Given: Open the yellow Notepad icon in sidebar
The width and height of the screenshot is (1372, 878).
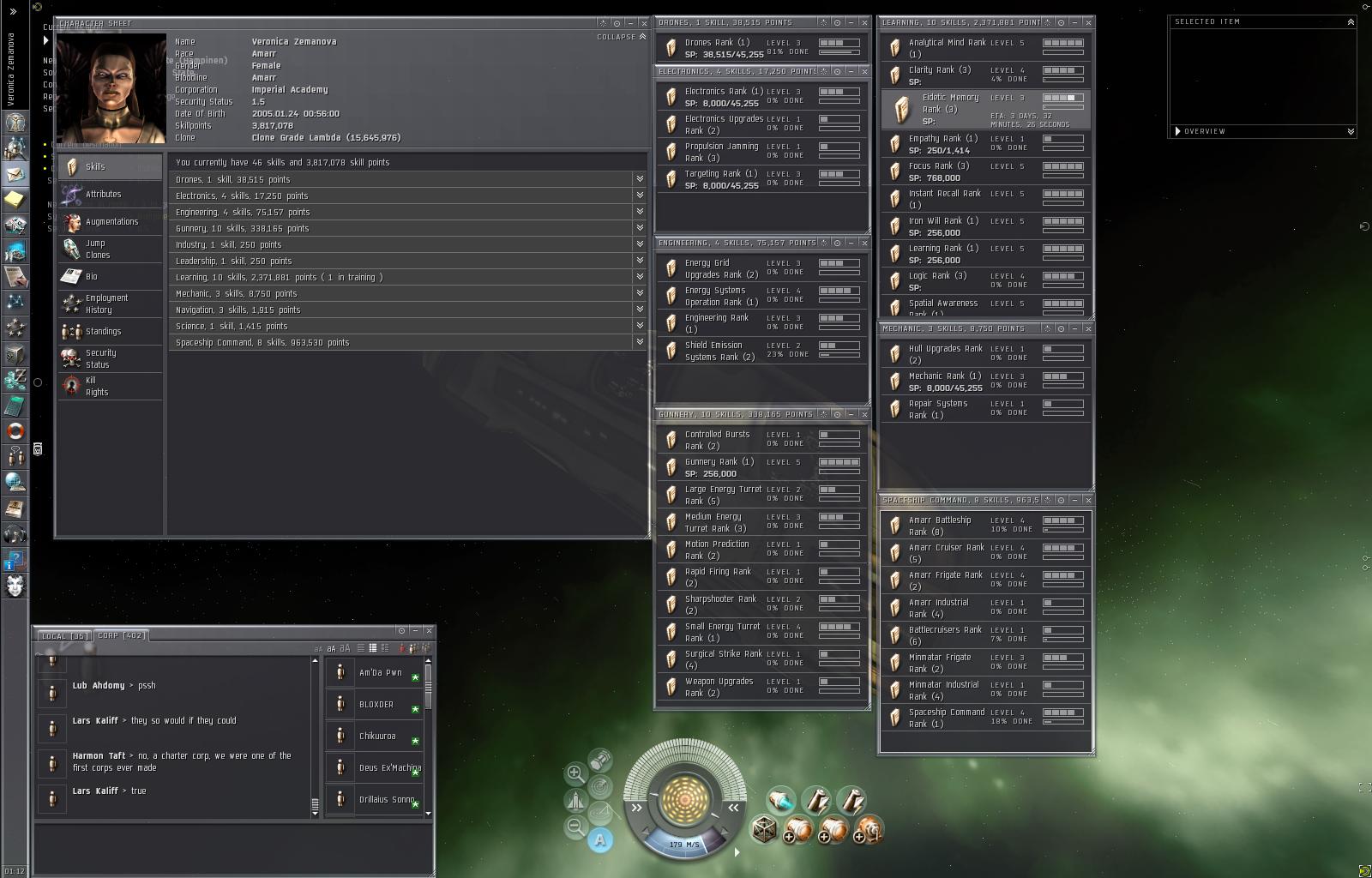Looking at the screenshot, I should (x=15, y=200).
